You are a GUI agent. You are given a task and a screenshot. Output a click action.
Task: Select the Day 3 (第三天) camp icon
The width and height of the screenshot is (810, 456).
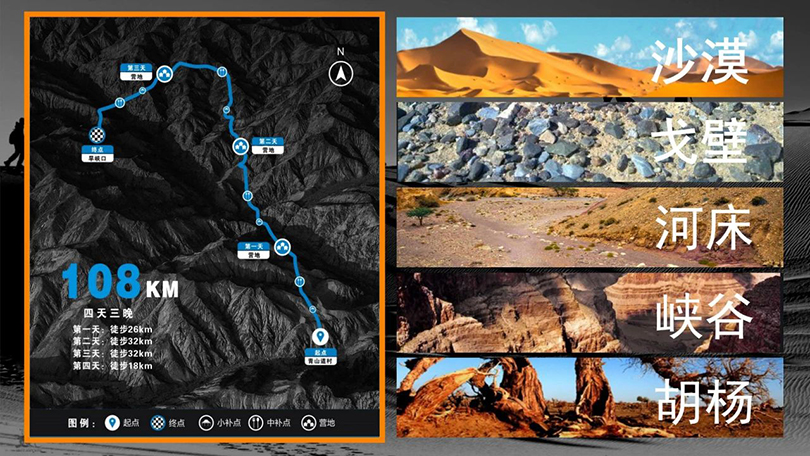point(165,74)
